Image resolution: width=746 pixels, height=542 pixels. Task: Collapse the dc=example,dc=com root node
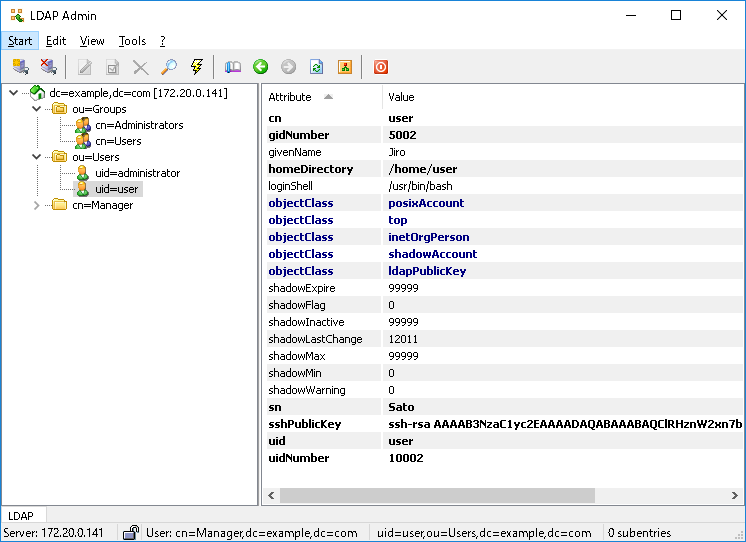point(14,93)
